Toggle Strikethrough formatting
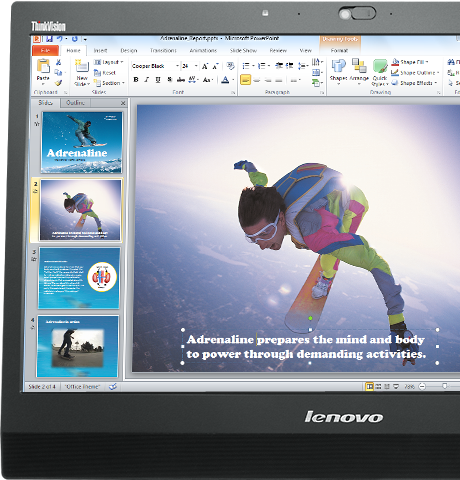This screenshot has width=460, height=480. click(181, 80)
